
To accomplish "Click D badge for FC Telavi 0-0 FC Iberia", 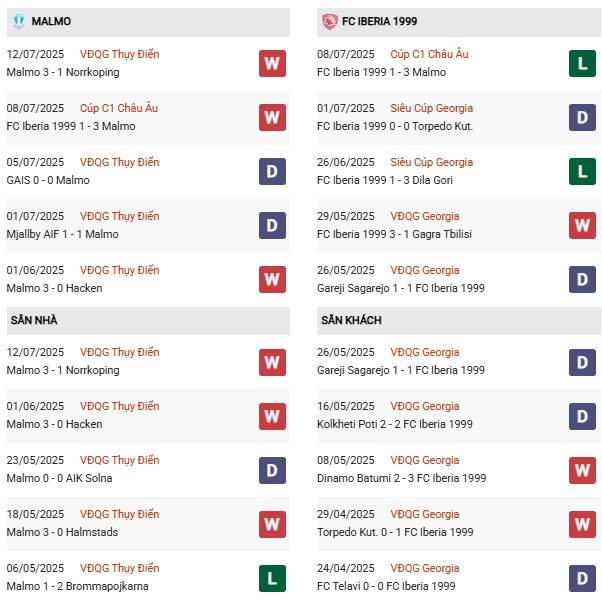I will 582,577.
